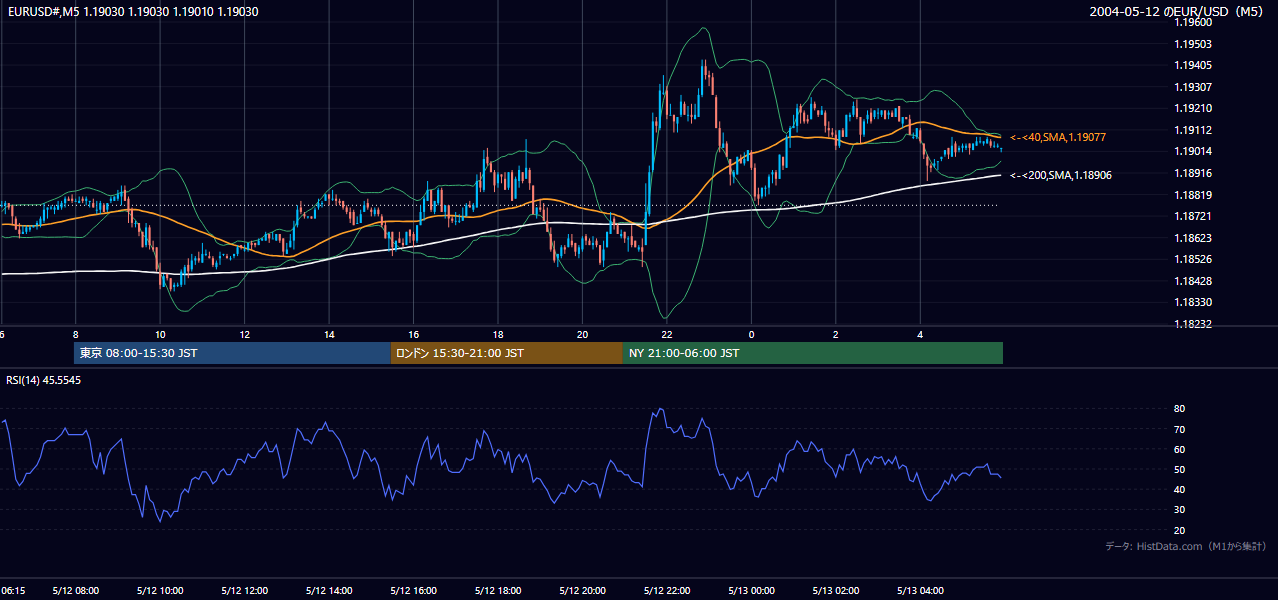The image size is (1278, 600).
Task: Click RSI scale level 60
Action: coord(1180,449)
